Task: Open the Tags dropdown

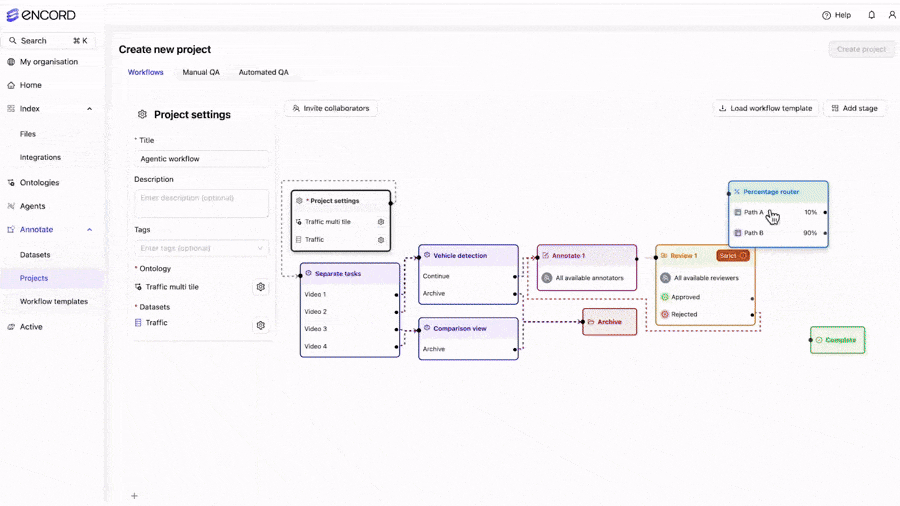Action: pyautogui.click(x=201, y=248)
